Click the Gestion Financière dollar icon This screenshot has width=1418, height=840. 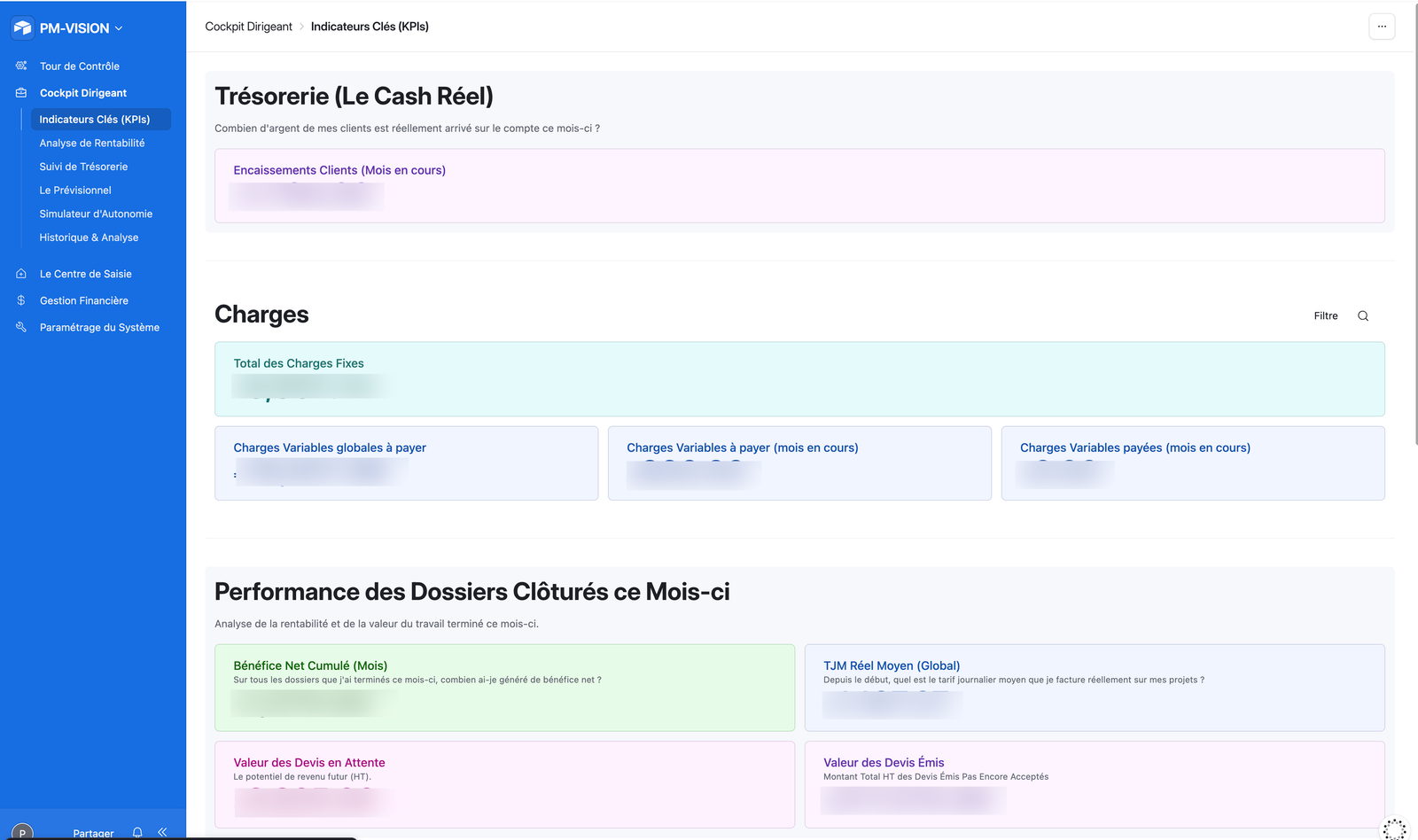tap(20, 300)
